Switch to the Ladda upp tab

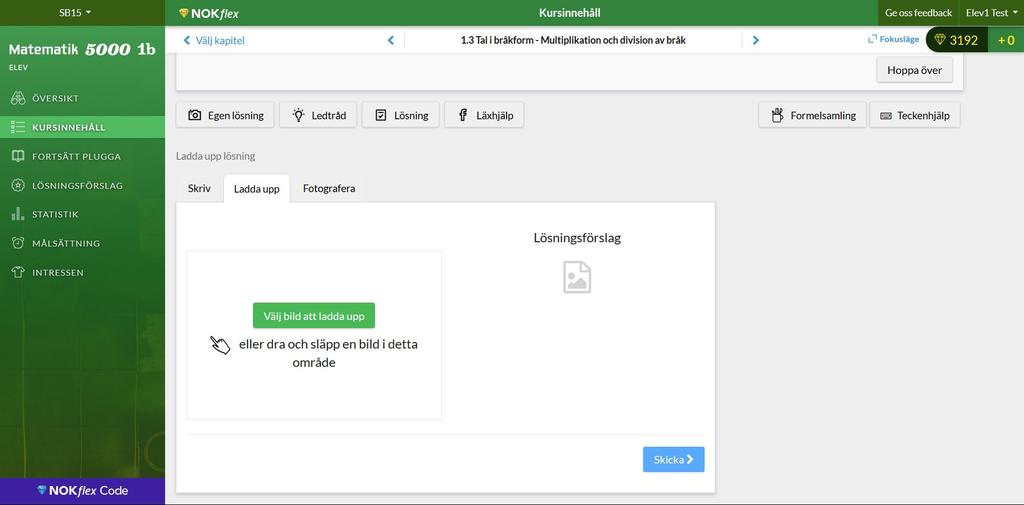tap(257, 189)
